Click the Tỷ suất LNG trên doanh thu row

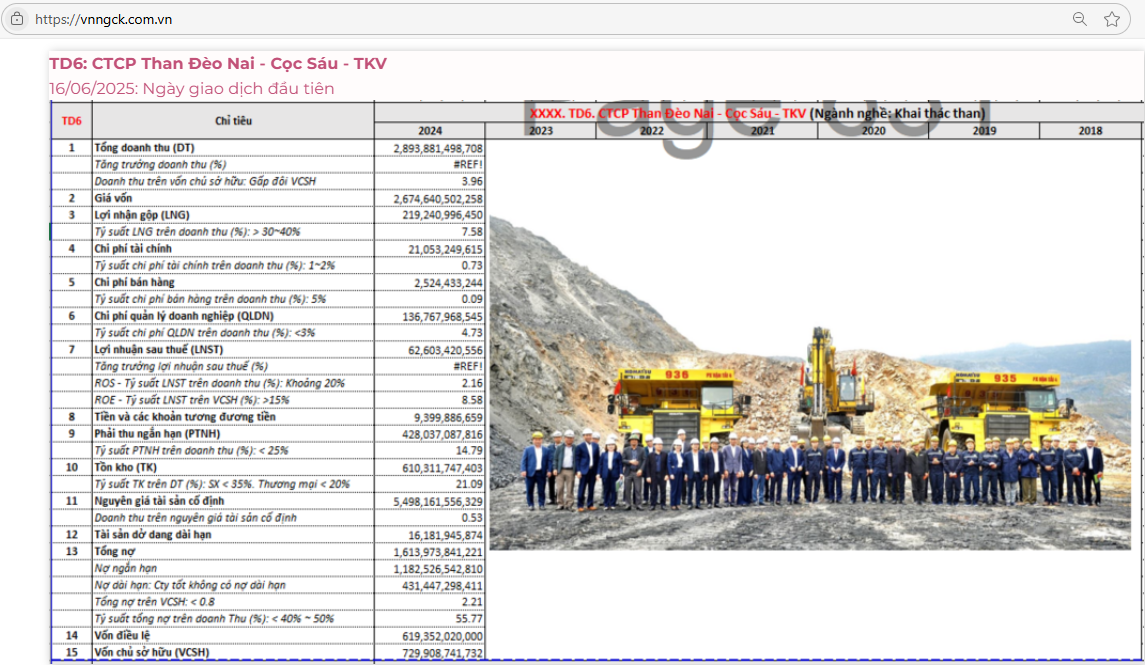pos(197,231)
